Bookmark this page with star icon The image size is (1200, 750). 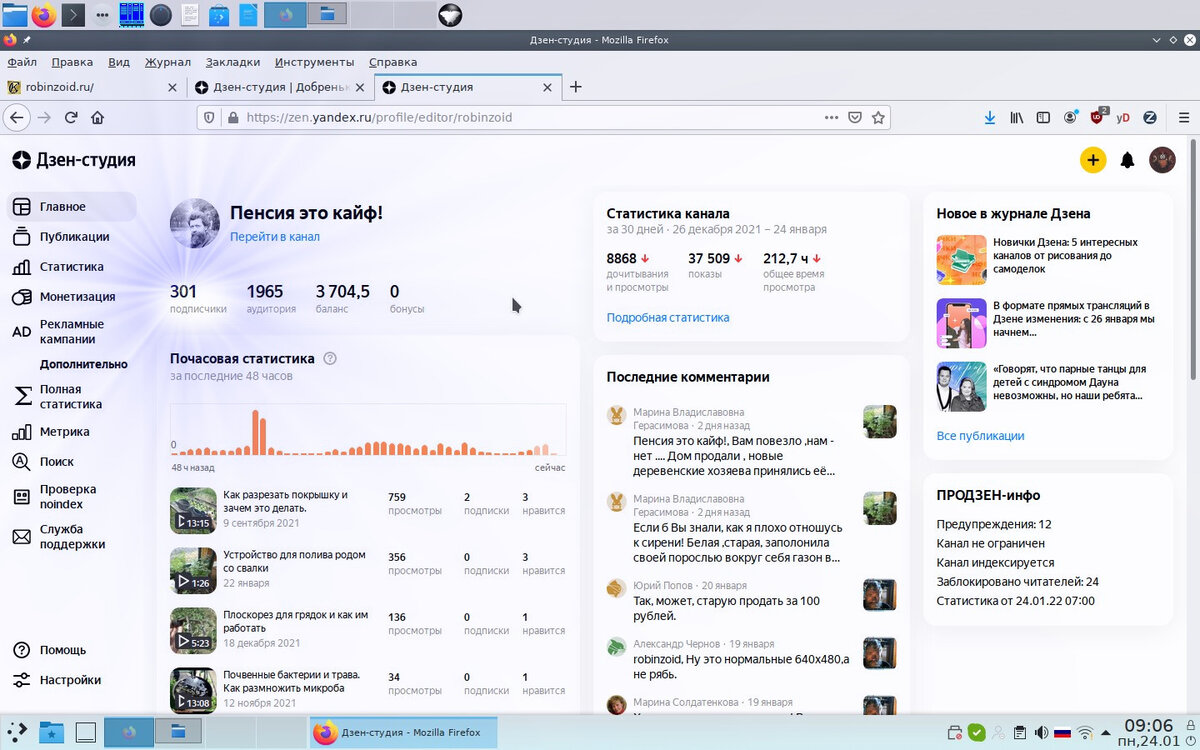click(x=878, y=117)
